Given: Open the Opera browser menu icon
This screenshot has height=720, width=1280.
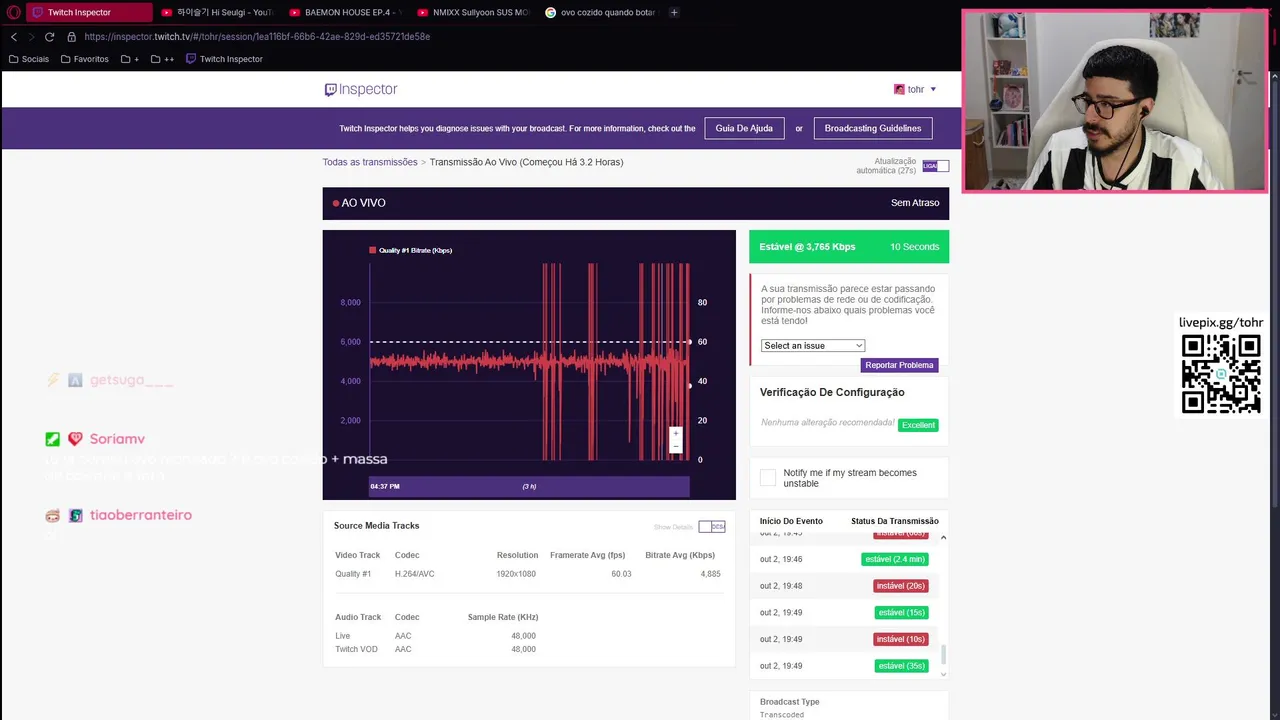Looking at the screenshot, I should 14,12.
